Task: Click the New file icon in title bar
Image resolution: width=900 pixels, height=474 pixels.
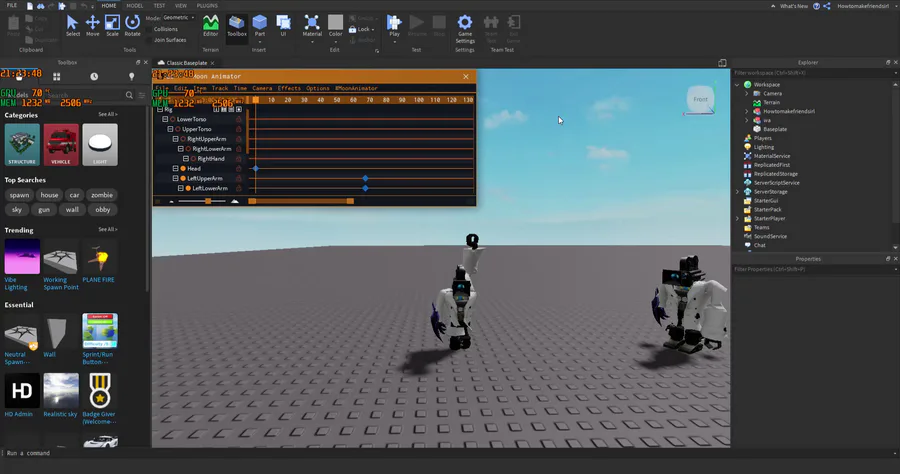Action: pyautogui.click(x=30, y=6)
